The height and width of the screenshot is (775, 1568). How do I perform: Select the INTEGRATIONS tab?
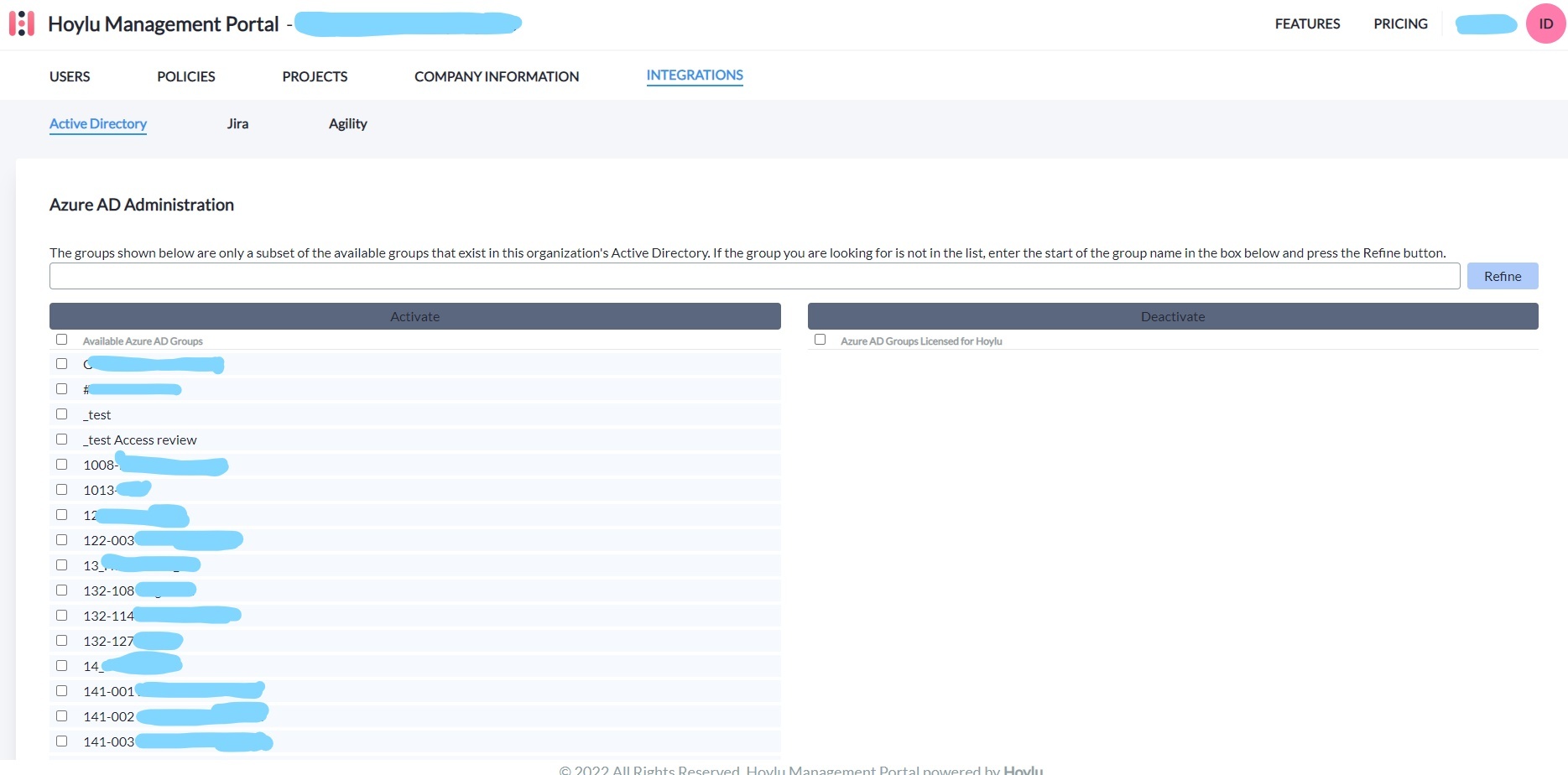695,75
